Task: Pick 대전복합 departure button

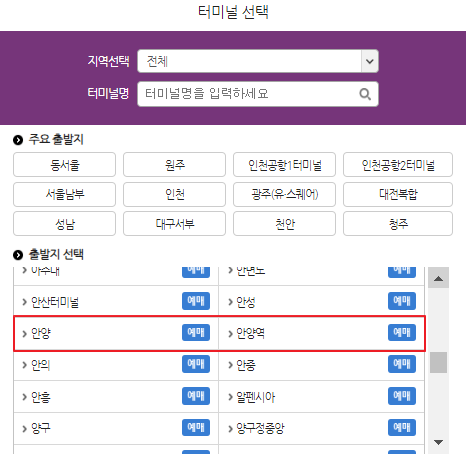Action: (398, 194)
